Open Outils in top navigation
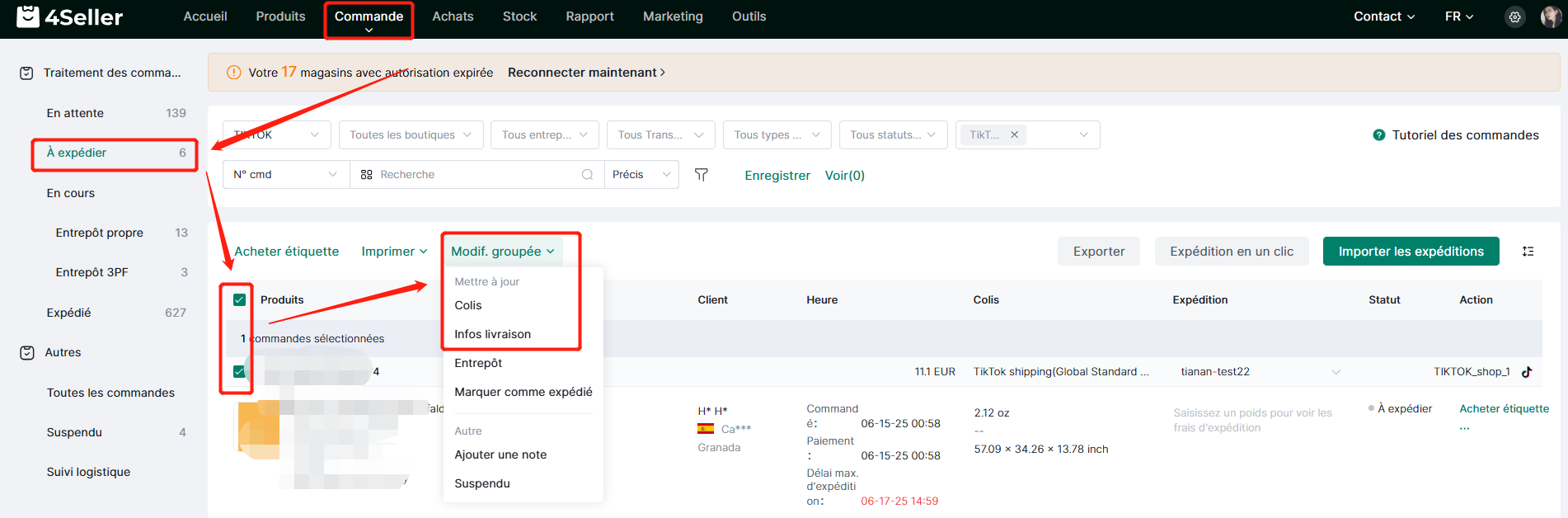1568x518 pixels. click(x=749, y=16)
